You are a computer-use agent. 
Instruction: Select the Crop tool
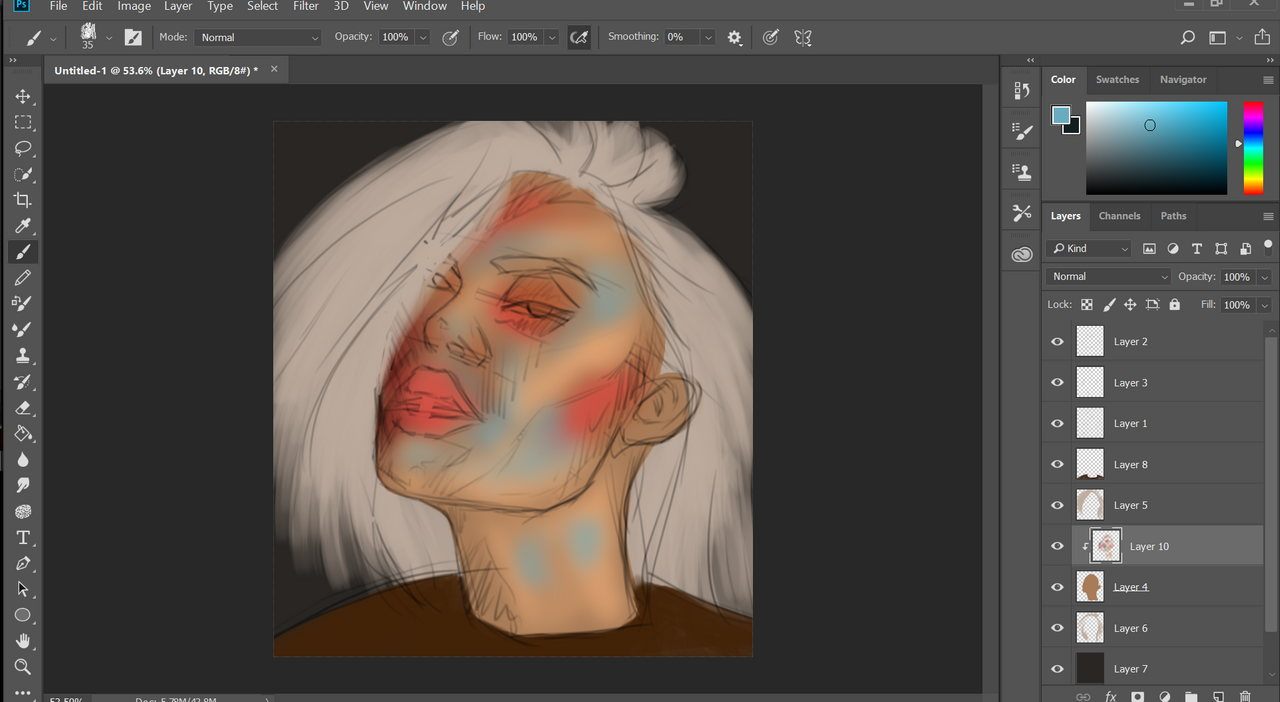click(x=22, y=201)
